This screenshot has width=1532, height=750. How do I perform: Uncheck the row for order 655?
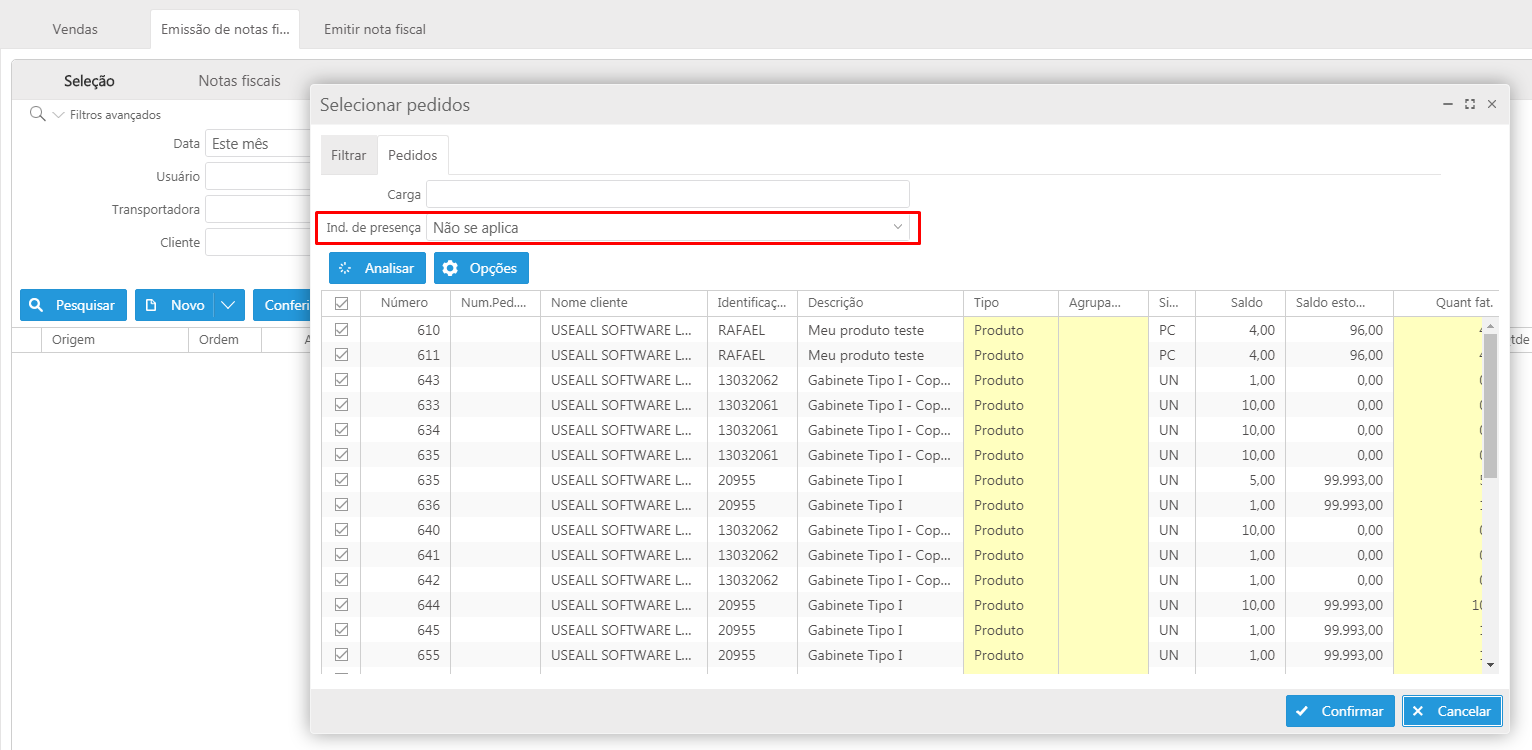(341, 654)
